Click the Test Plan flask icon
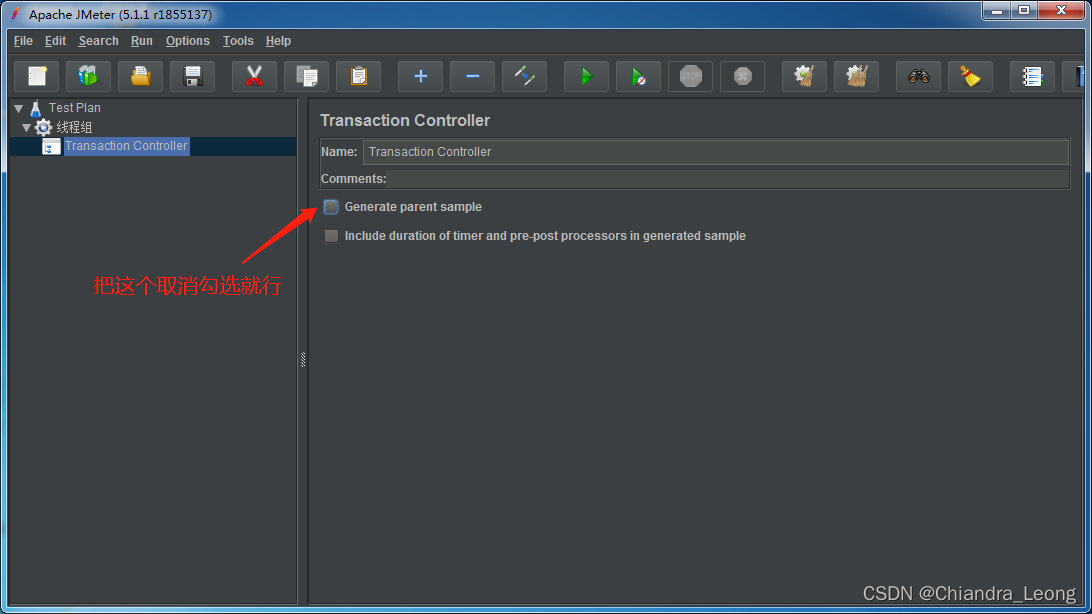This screenshot has width=1092, height=614. coord(36,108)
